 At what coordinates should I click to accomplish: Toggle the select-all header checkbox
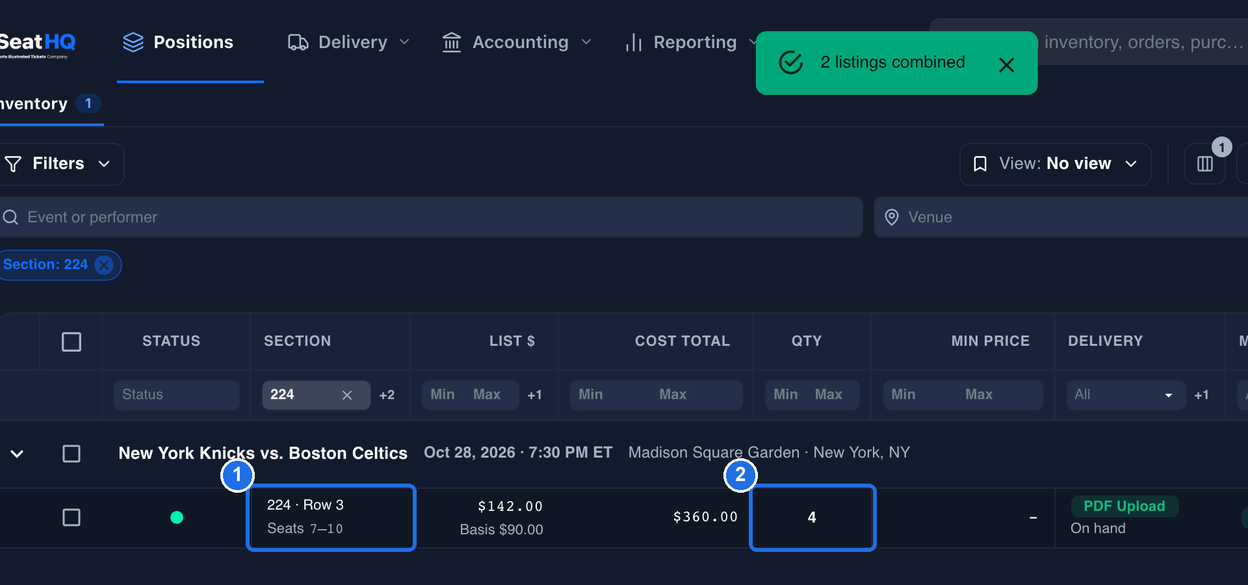point(71,342)
